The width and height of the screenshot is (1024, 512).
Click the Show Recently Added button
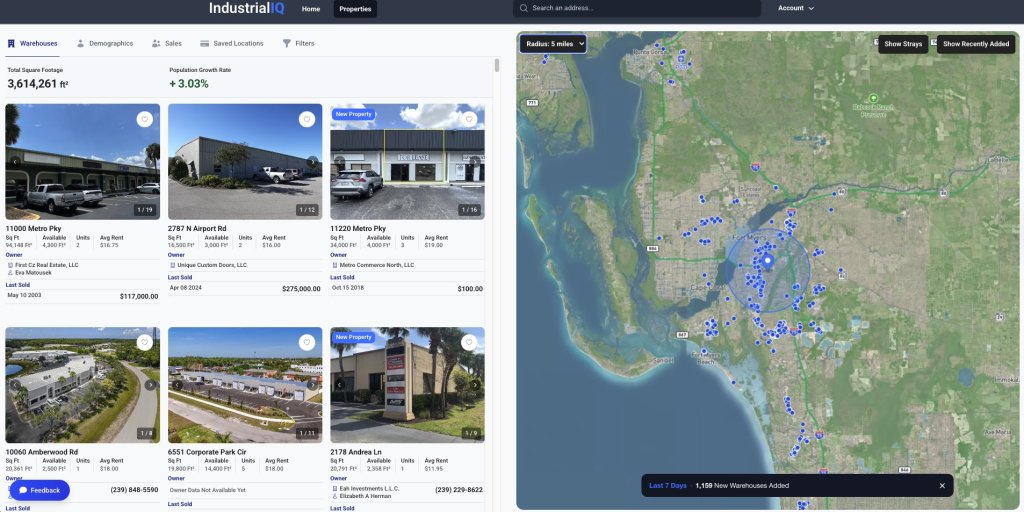pos(975,44)
